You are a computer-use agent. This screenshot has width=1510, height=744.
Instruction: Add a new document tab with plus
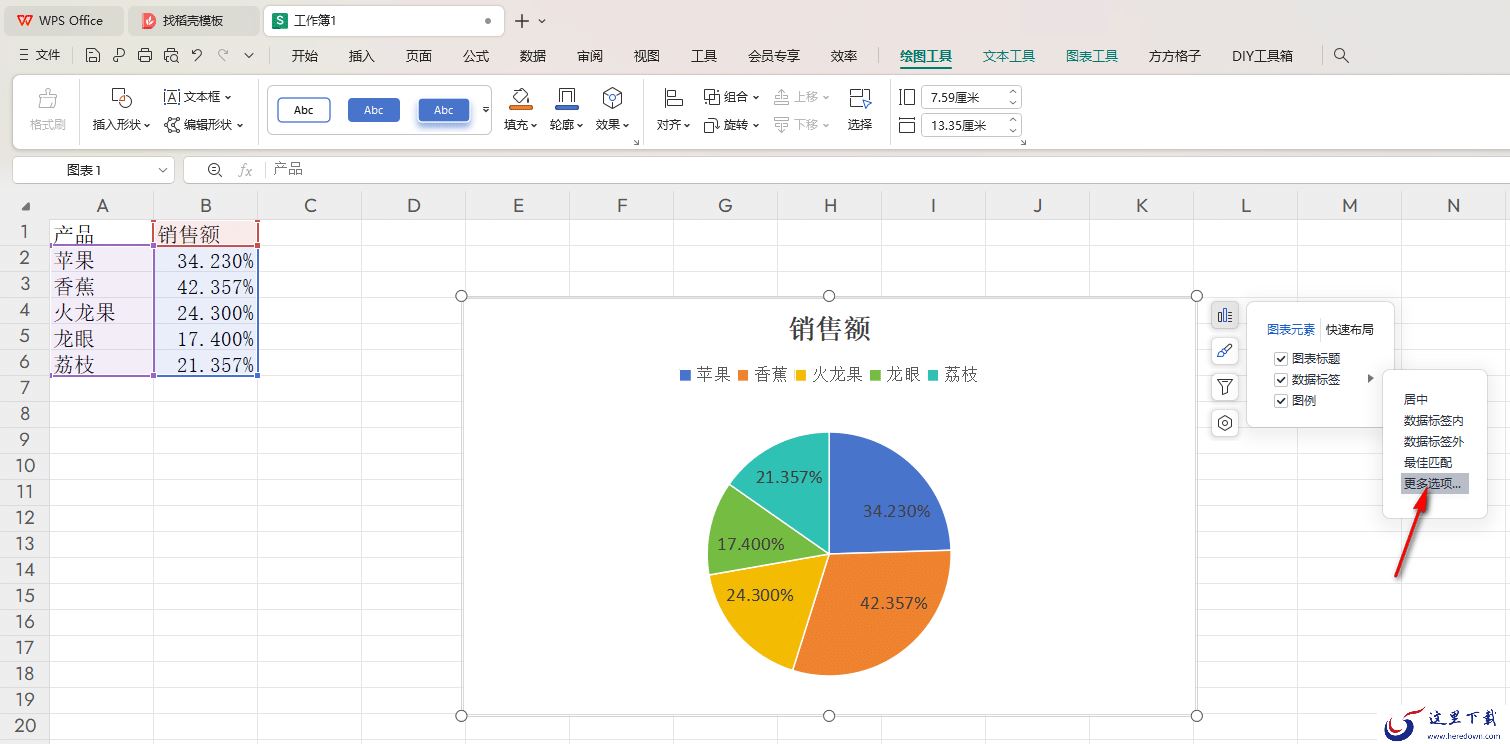(x=521, y=20)
